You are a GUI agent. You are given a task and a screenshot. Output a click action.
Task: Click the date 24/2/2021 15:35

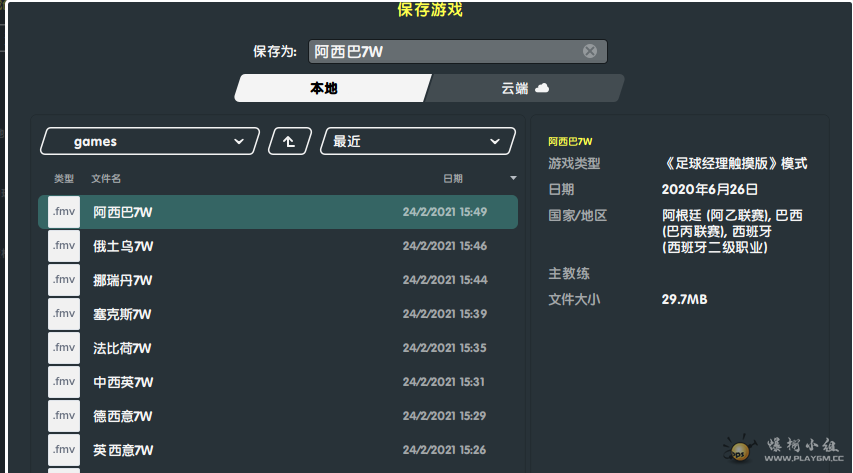445,348
